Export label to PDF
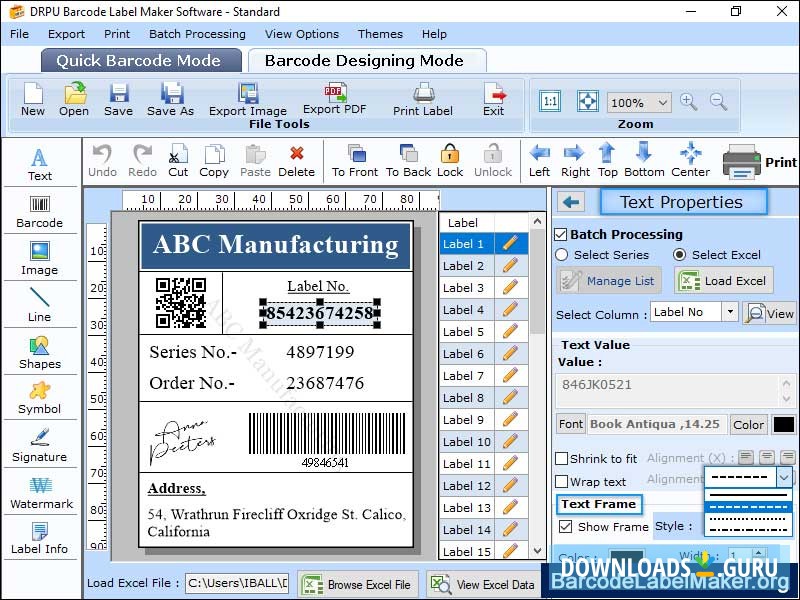This screenshot has height=600, width=800. pos(335,98)
